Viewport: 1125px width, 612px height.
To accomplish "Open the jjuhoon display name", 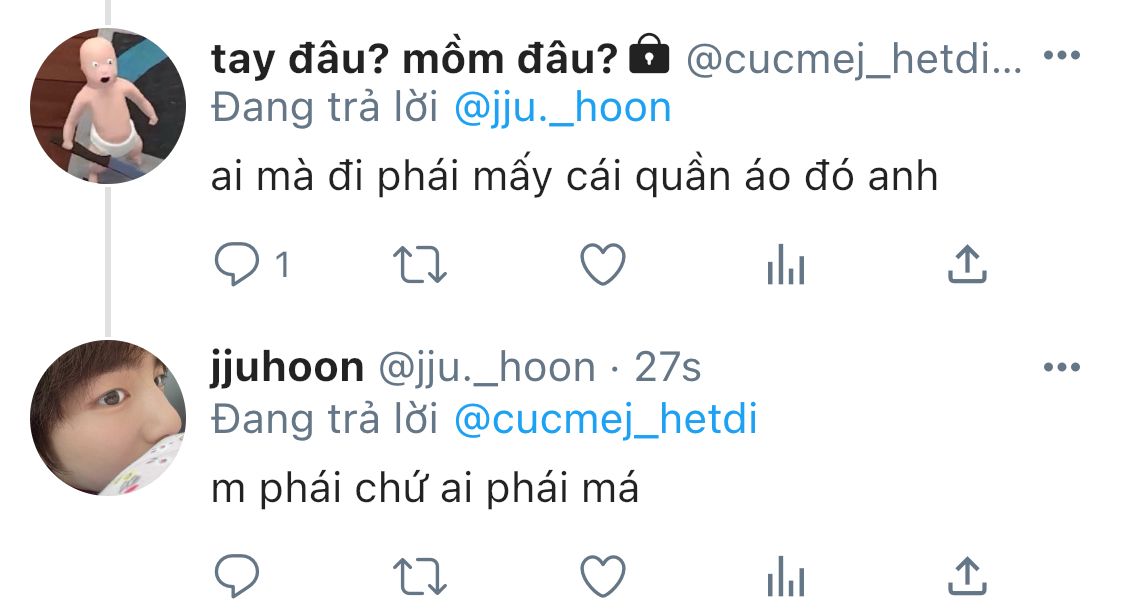I will point(288,369).
